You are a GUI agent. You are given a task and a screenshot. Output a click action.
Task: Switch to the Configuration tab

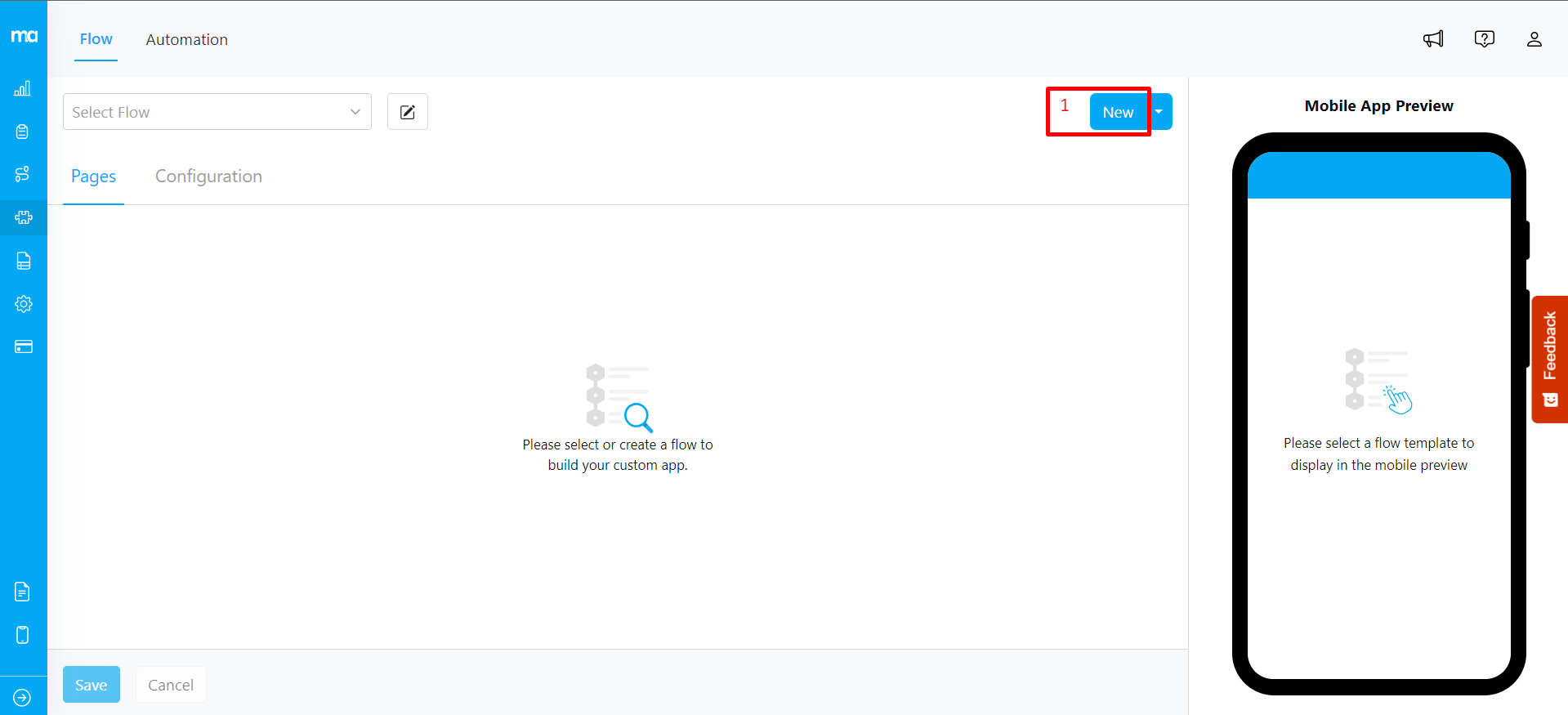click(208, 177)
